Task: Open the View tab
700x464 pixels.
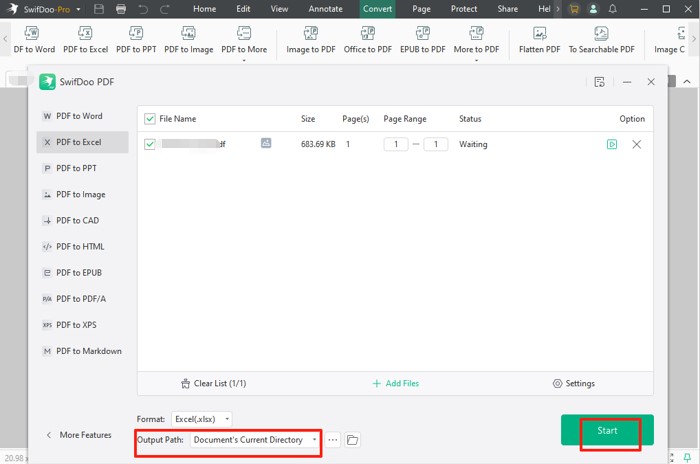Action: coord(279,9)
